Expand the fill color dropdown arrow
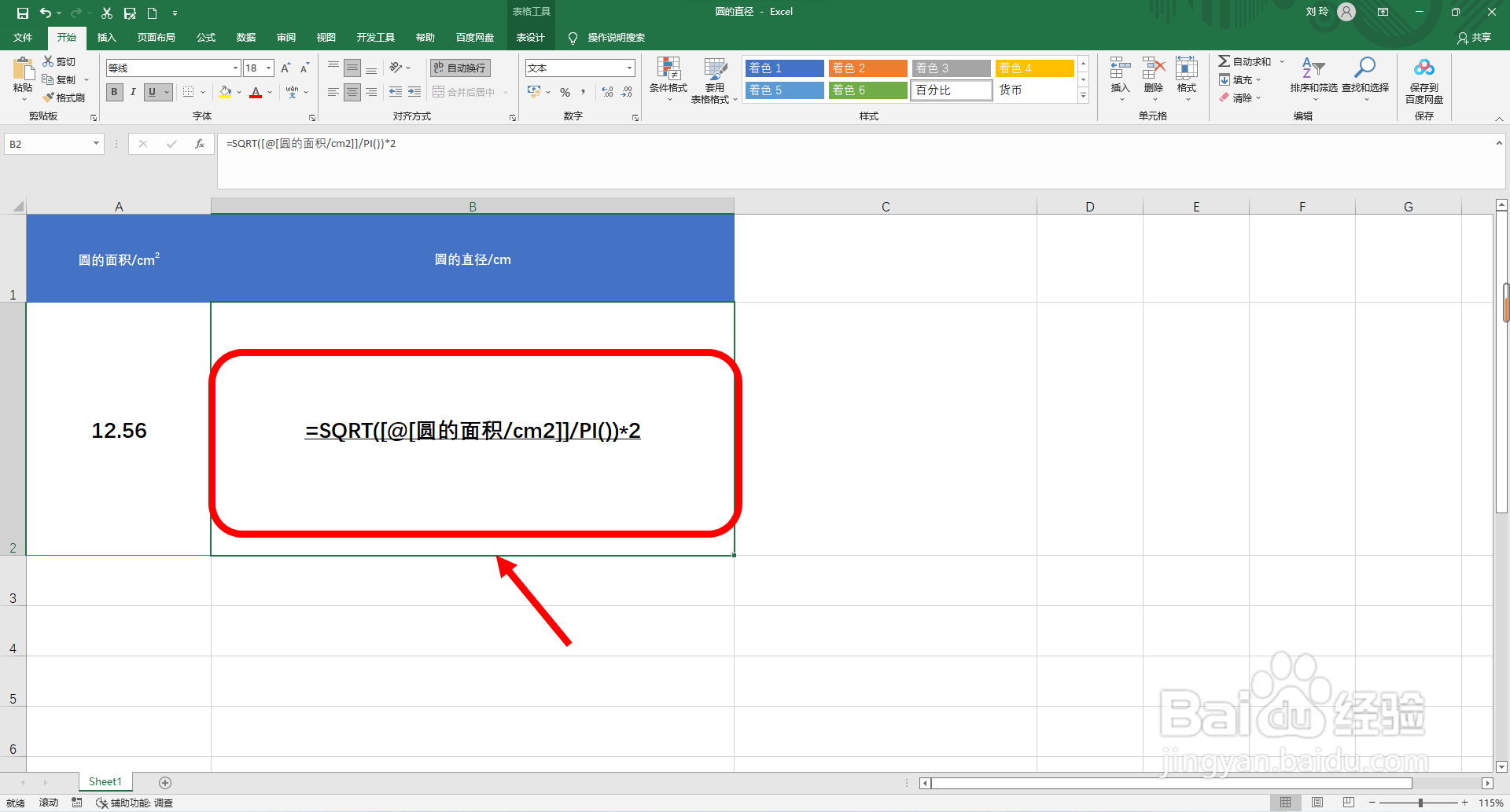 tap(239, 92)
